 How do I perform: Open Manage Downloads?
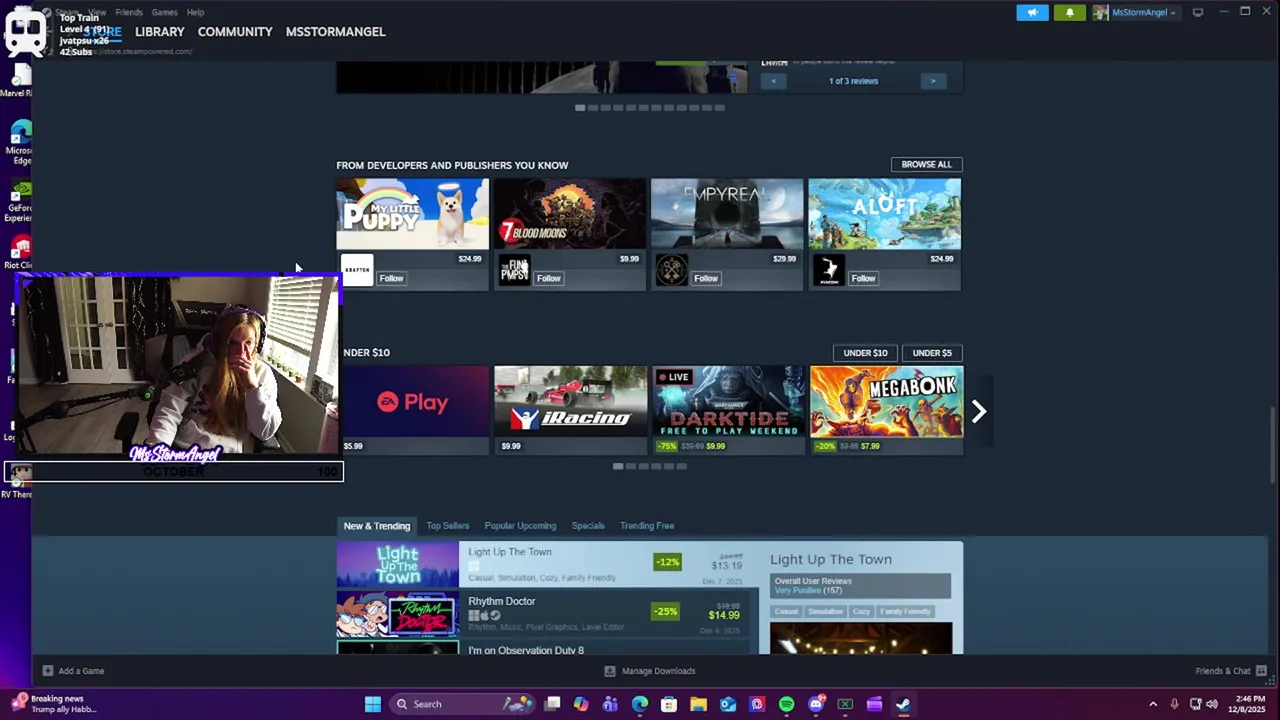pos(650,671)
